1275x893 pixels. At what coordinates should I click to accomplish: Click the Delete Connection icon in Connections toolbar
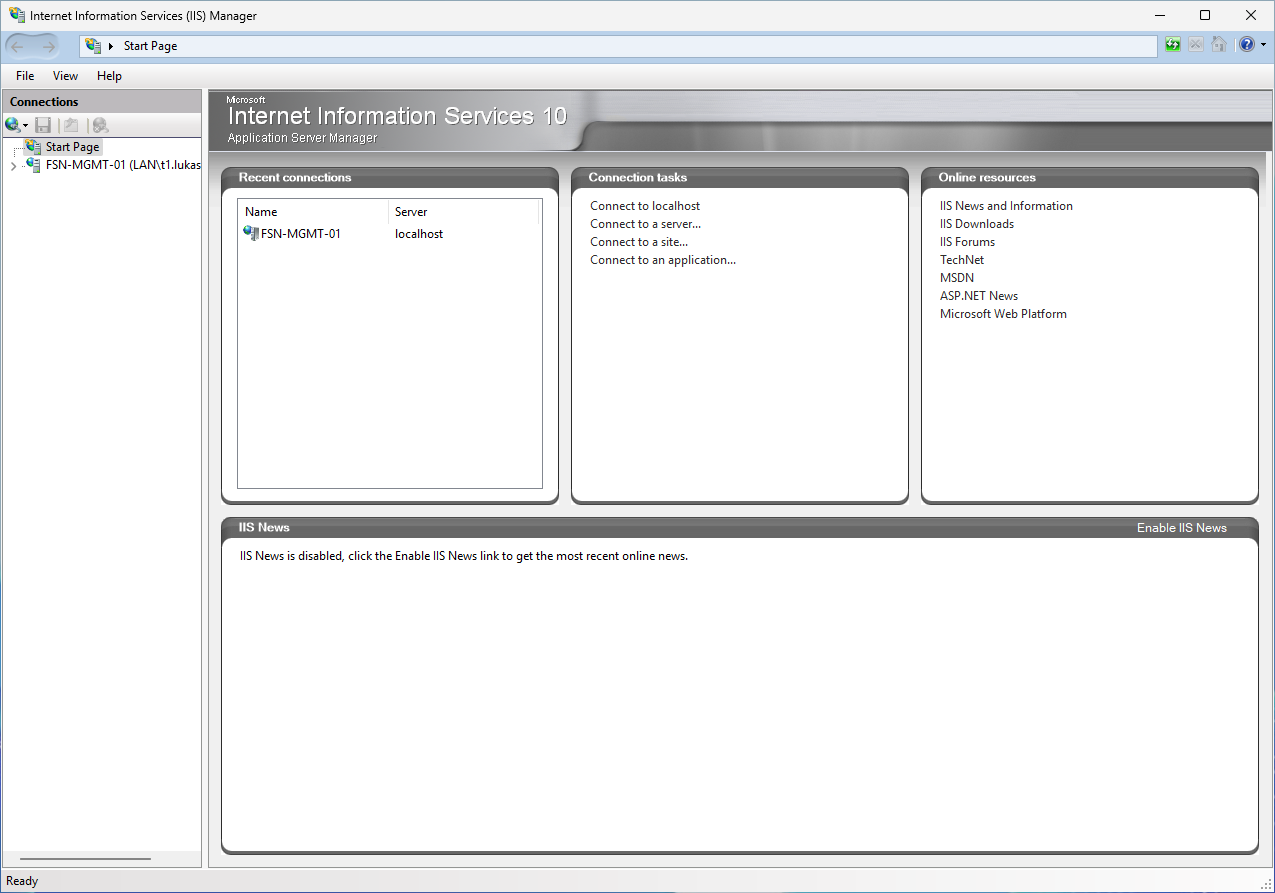(x=100, y=125)
